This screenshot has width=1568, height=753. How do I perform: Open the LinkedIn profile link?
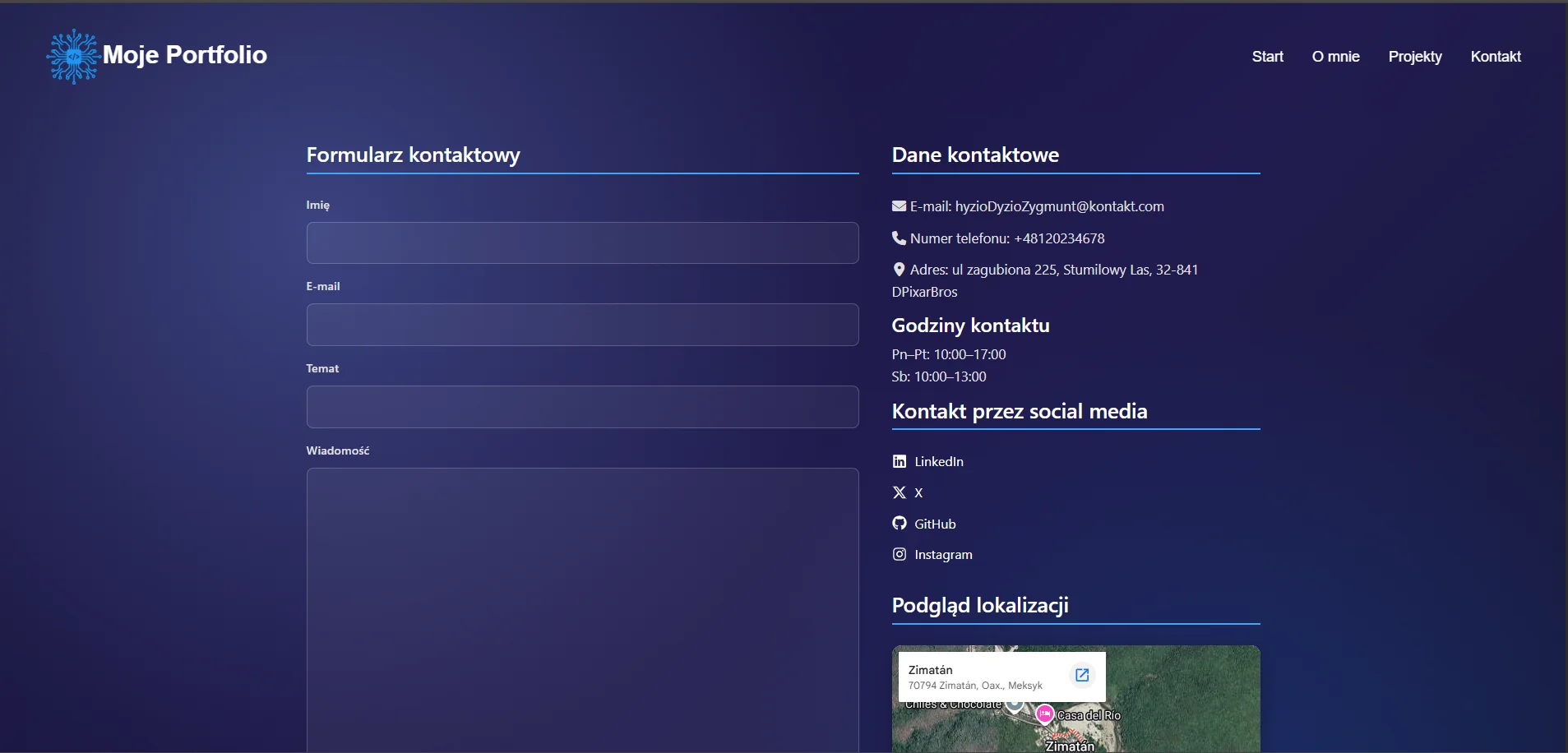click(939, 461)
